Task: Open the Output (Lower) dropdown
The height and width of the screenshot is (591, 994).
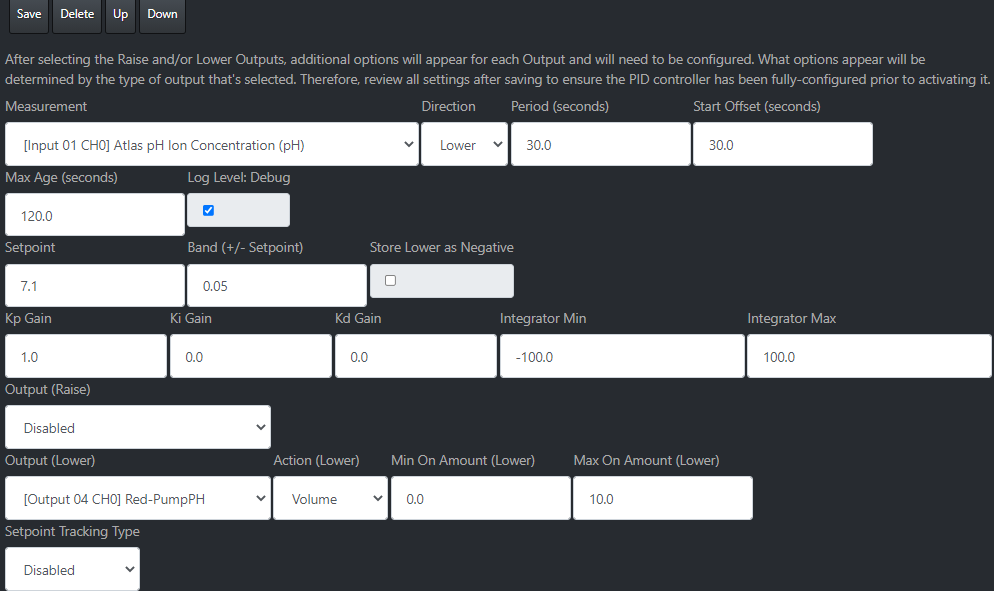Action: (x=137, y=497)
